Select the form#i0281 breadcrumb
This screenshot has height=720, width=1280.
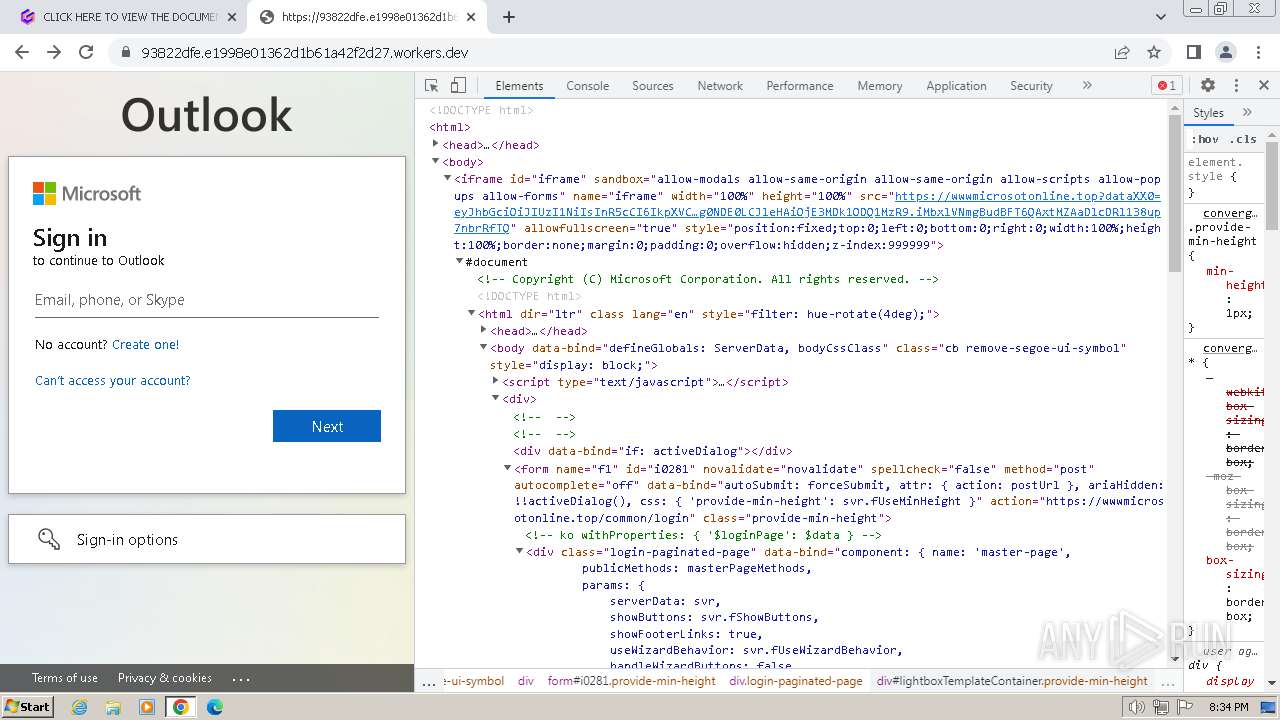[x=631, y=681]
